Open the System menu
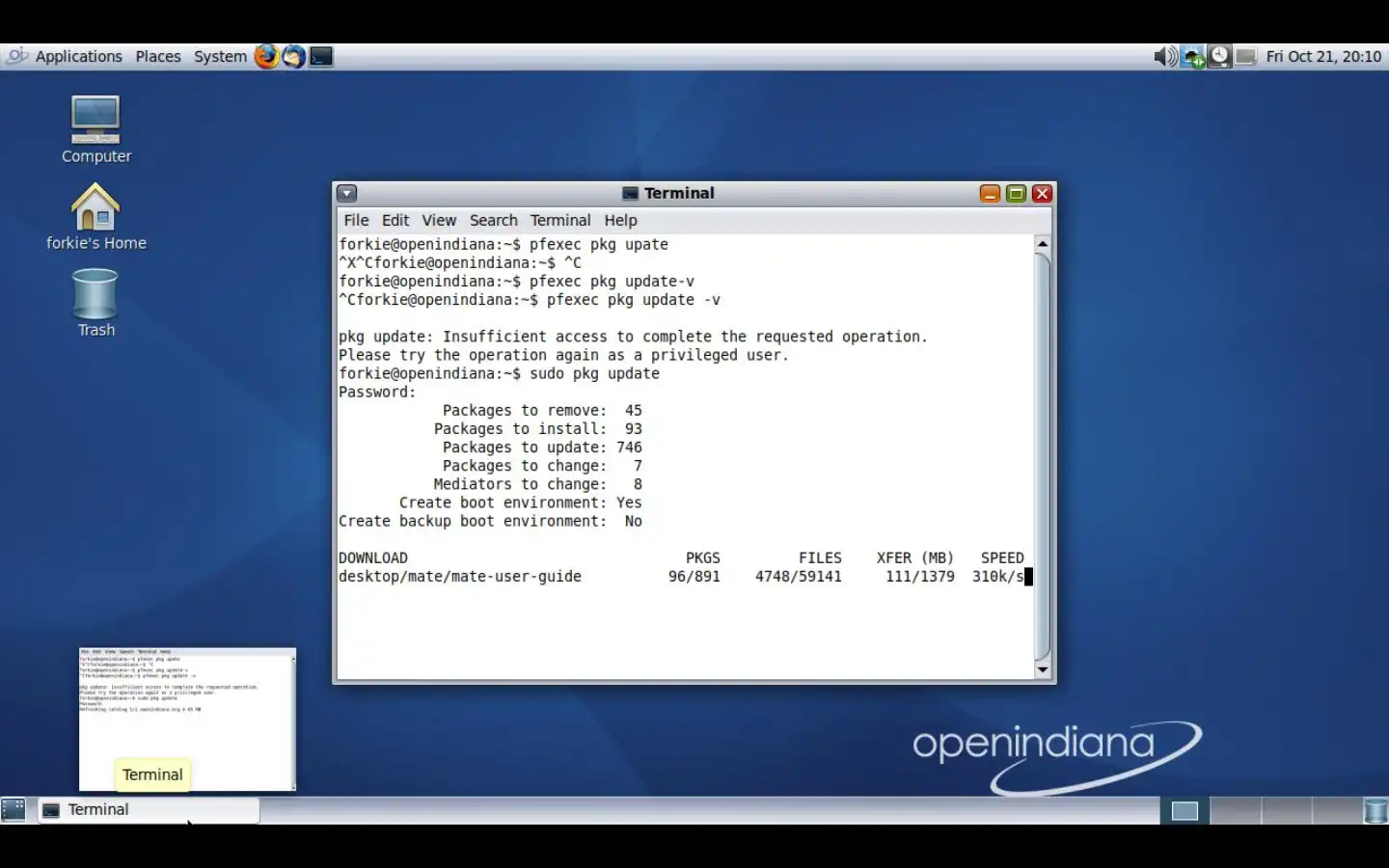The width and height of the screenshot is (1389, 868). click(220, 56)
